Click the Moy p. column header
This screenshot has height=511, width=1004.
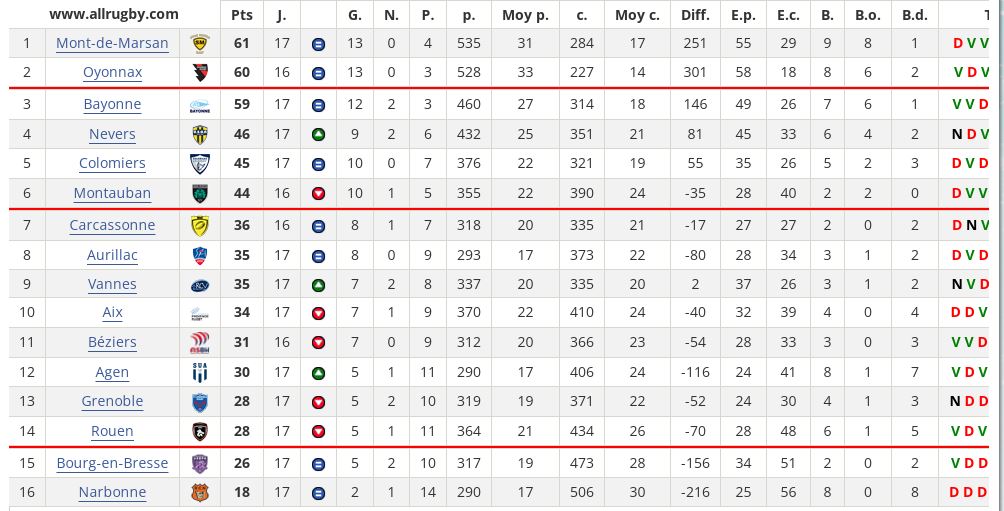click(526, 15)
